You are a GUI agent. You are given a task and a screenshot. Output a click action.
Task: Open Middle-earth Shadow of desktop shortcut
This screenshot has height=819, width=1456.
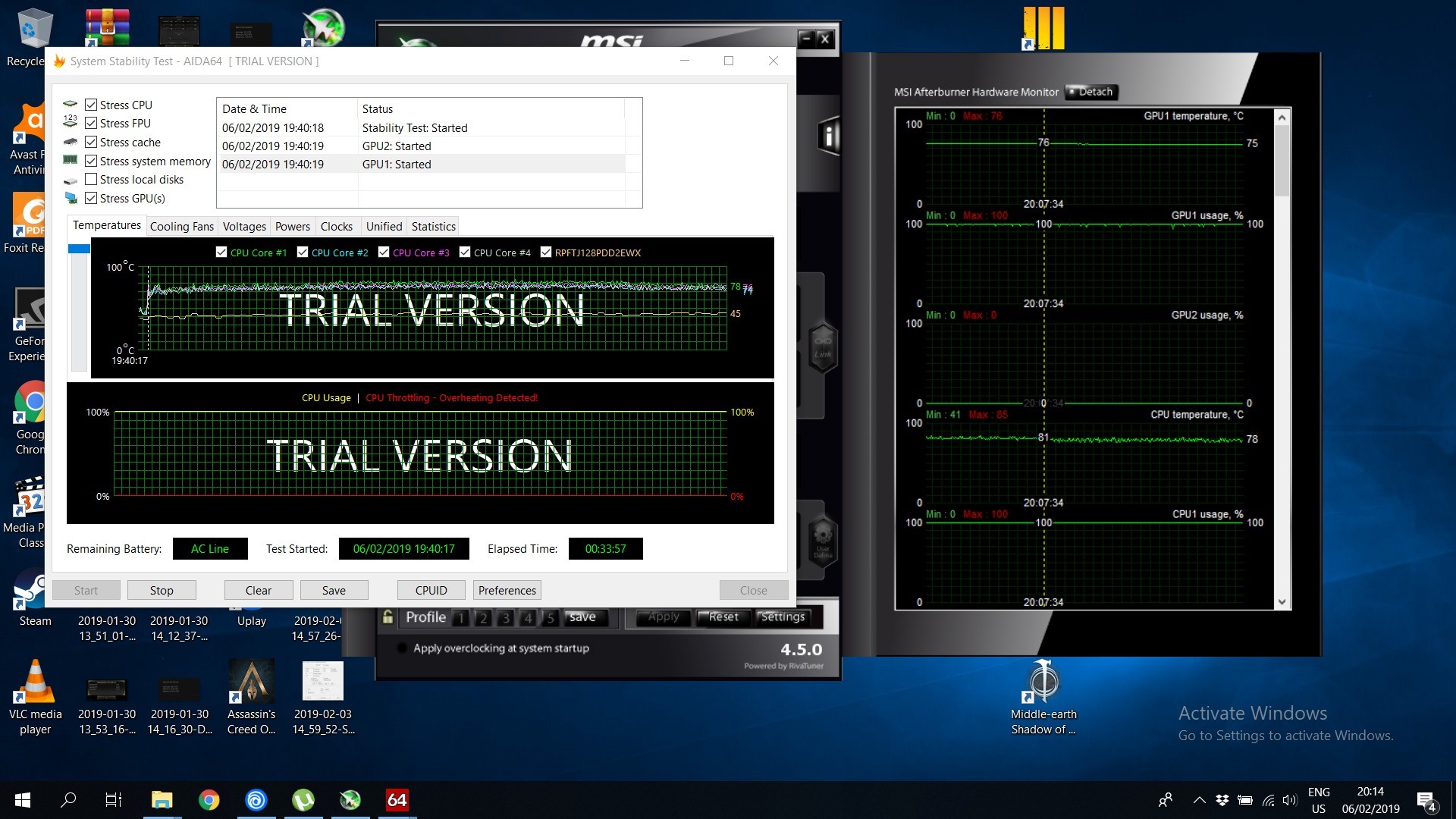click(x=1043, y=698)
